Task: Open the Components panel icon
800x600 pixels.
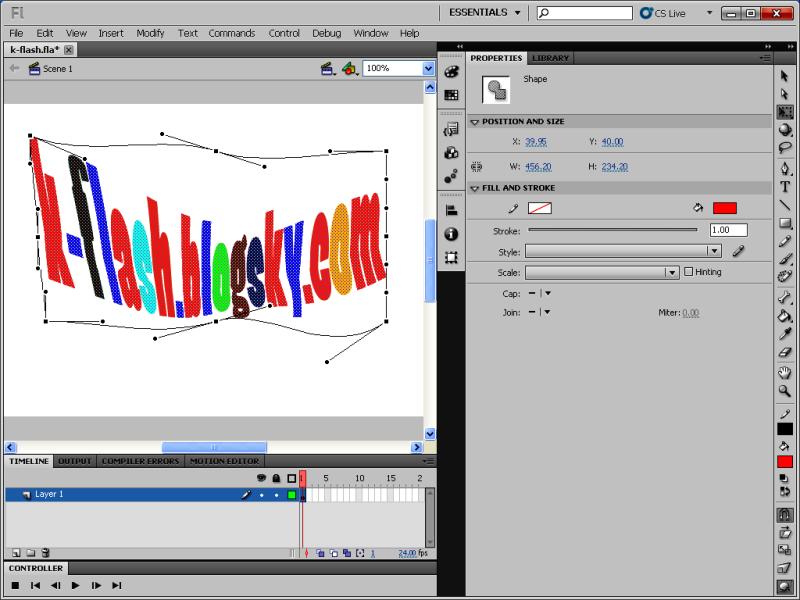Action: click(452, 153)
